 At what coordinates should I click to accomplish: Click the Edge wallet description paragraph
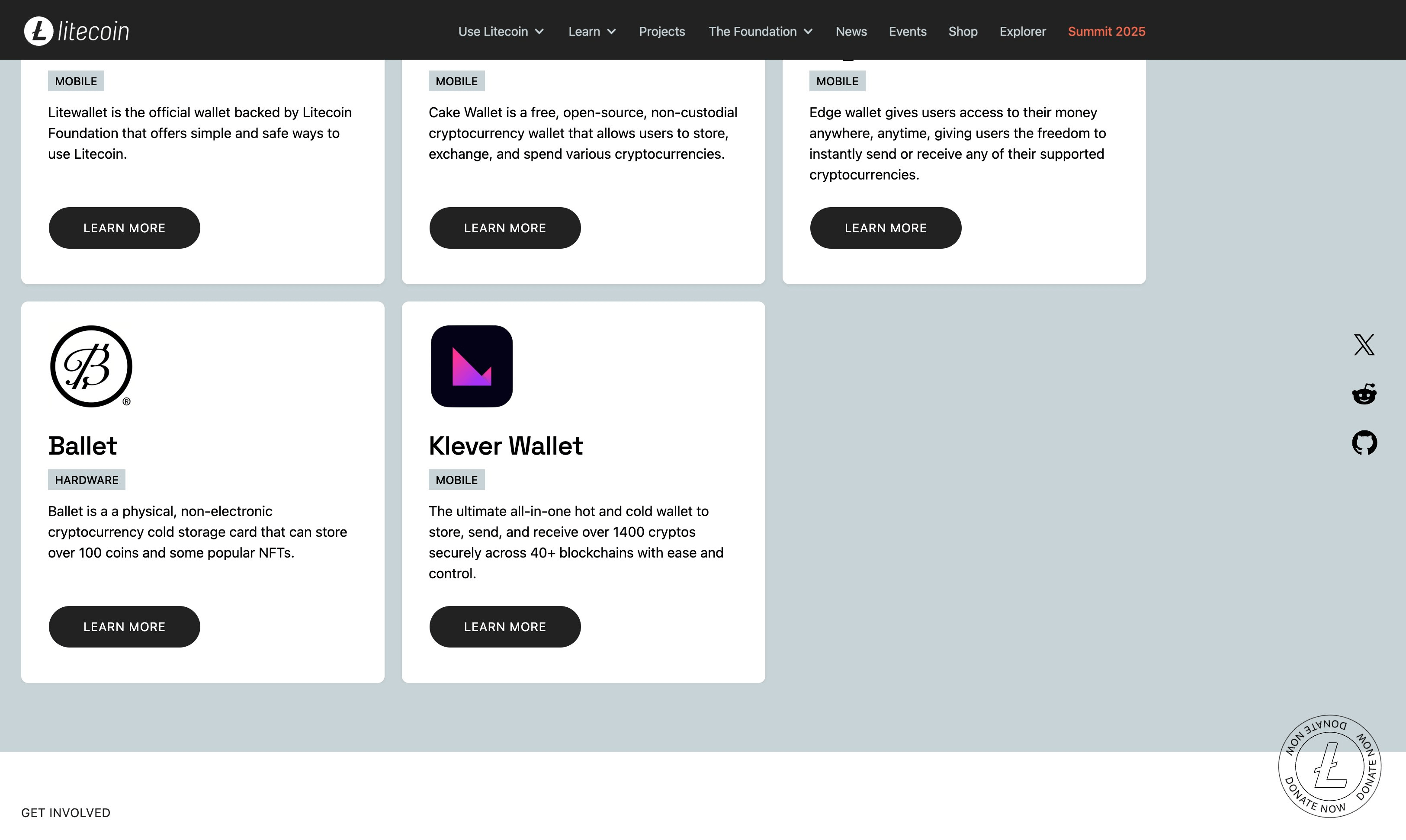[x=958, y=143]
